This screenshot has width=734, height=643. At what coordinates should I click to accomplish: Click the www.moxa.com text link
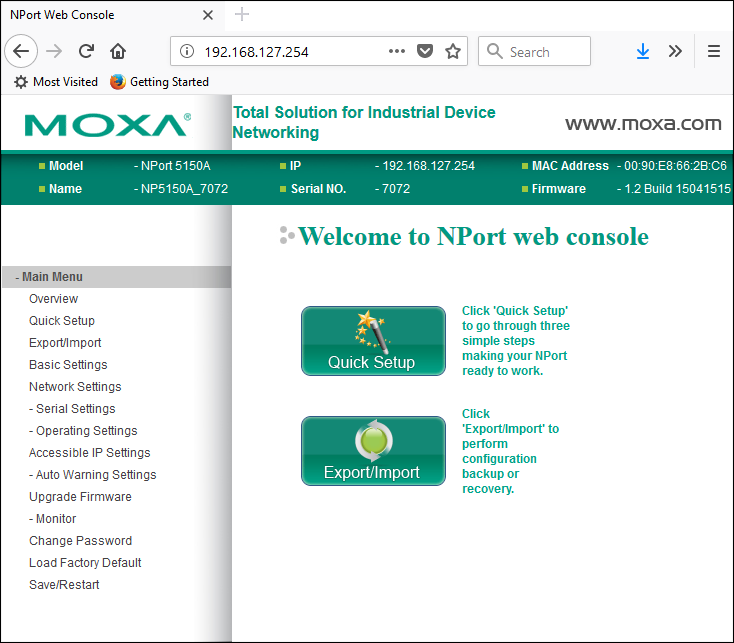click(643, 124)
